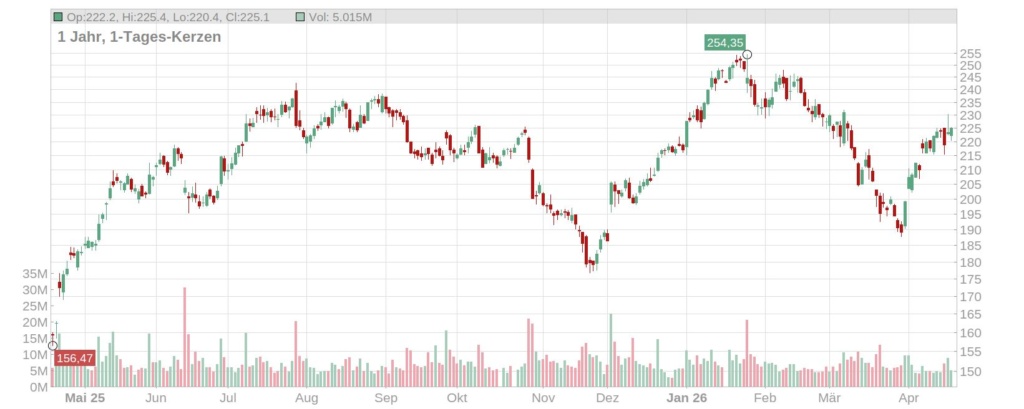This screenshot has width=1024, height=409.
Task: Select the 'Jan 26' label on time axis
Action: point(687,398)
